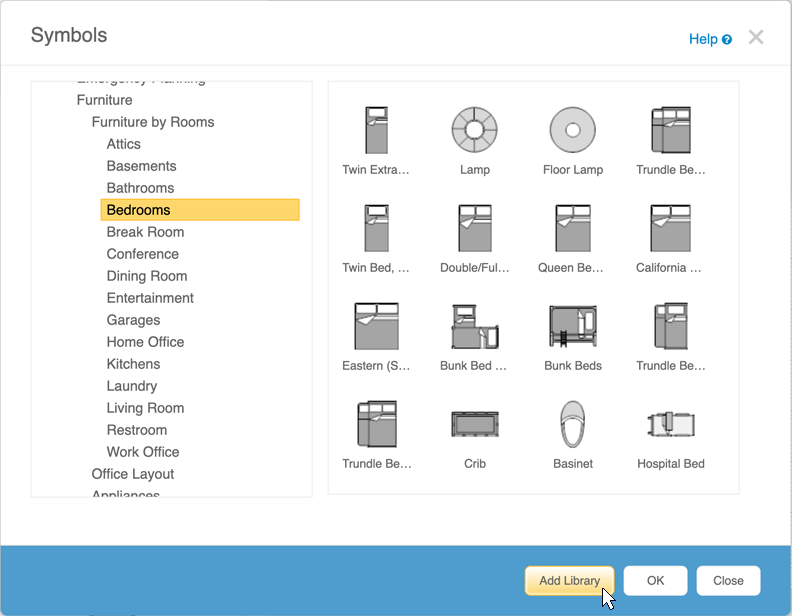Select the highlighted Bedrooms category
This screenshot has width=792, height=616.
pyautogui.click(x=200, y=210)
